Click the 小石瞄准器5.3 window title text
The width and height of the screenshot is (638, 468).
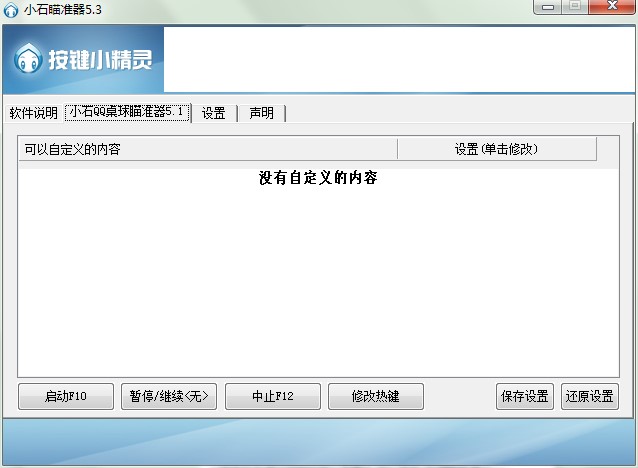63,9
